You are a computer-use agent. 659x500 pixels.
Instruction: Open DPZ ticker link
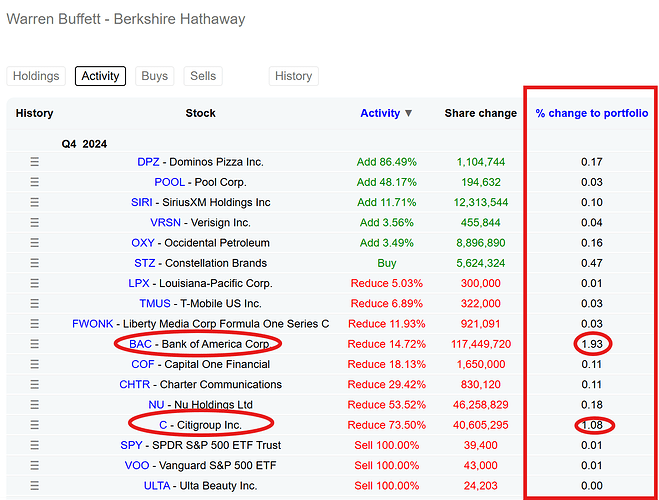(x=148, y=162)
